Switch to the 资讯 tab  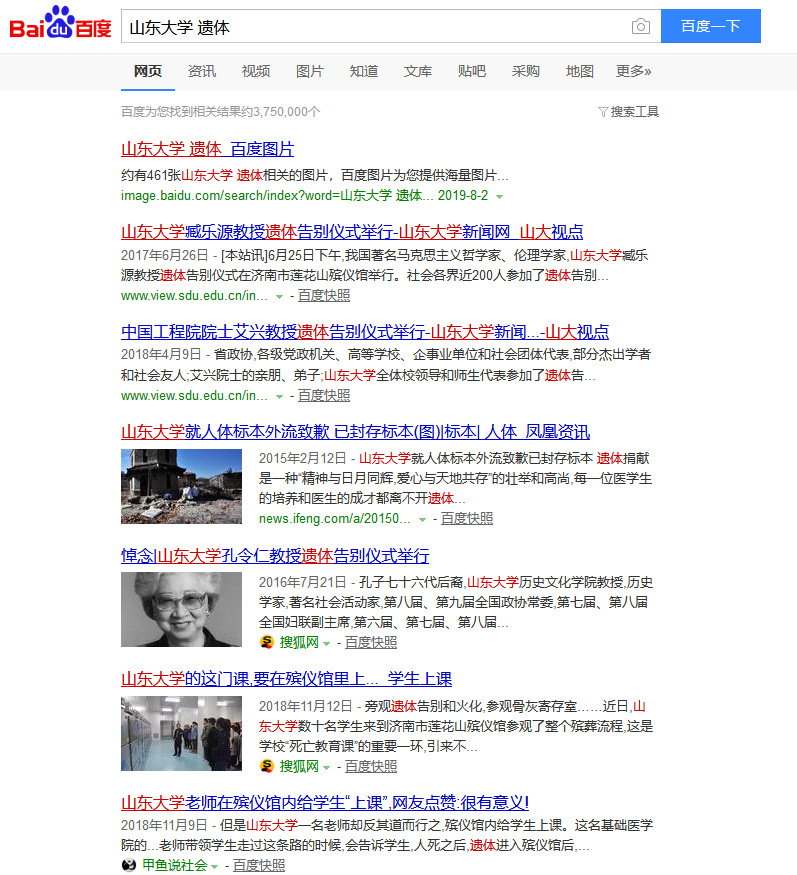click(201, 71)
